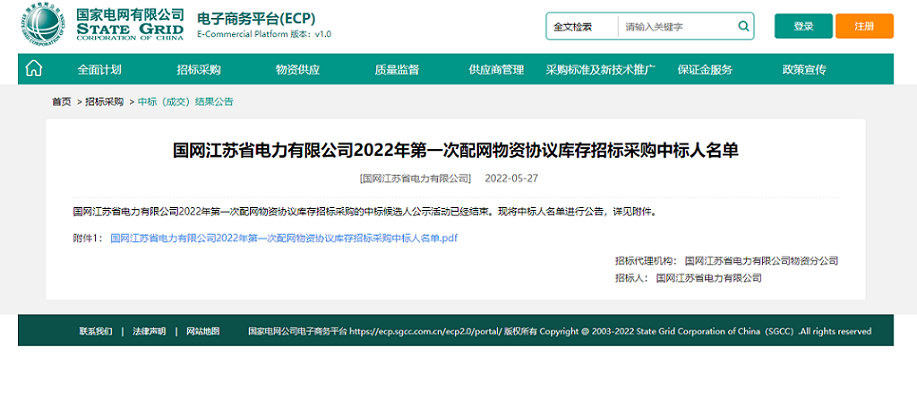Screen dimensions: 917x418
Task: Type in the 请输入关键字 search field
Action: (x=675, y=27)
